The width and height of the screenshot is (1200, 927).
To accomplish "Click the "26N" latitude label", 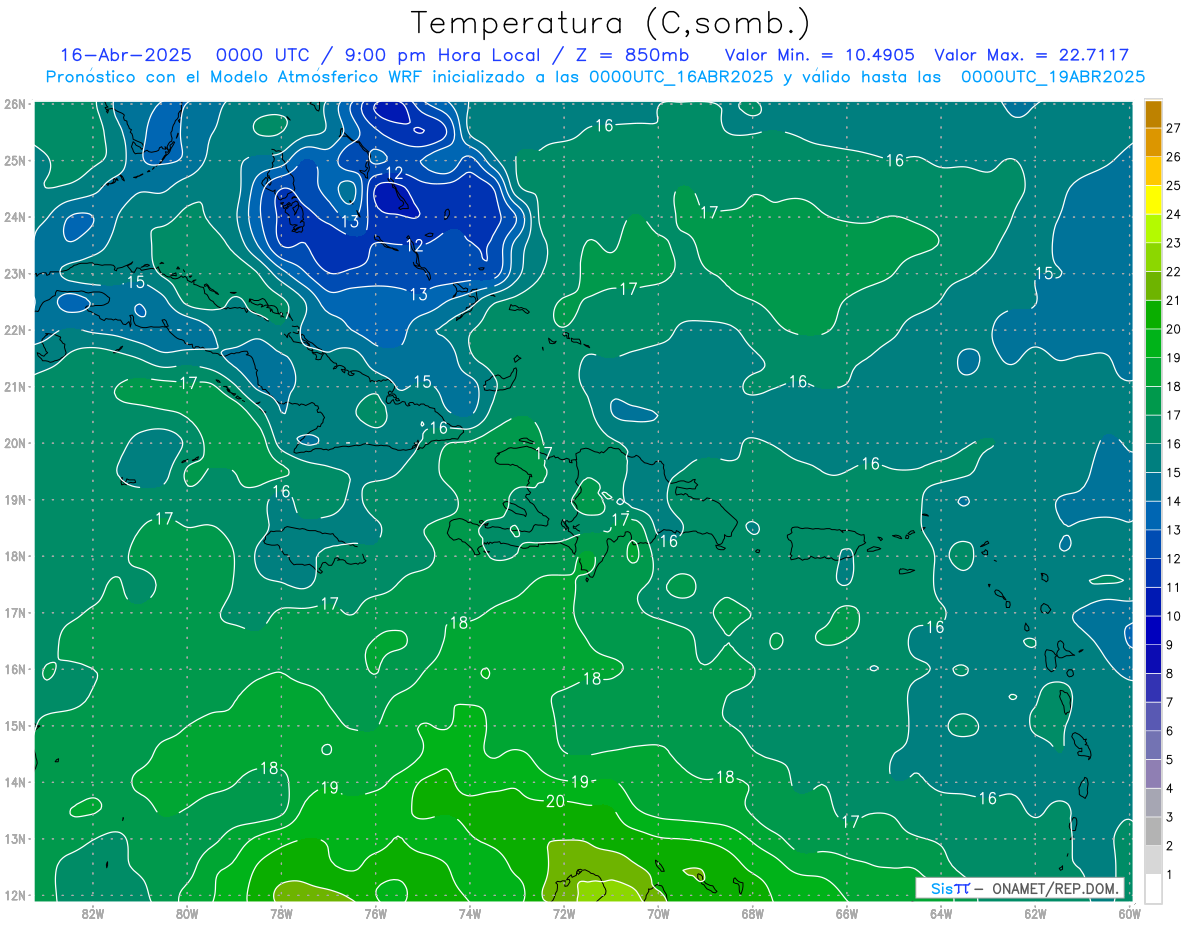I will point(15,104).
